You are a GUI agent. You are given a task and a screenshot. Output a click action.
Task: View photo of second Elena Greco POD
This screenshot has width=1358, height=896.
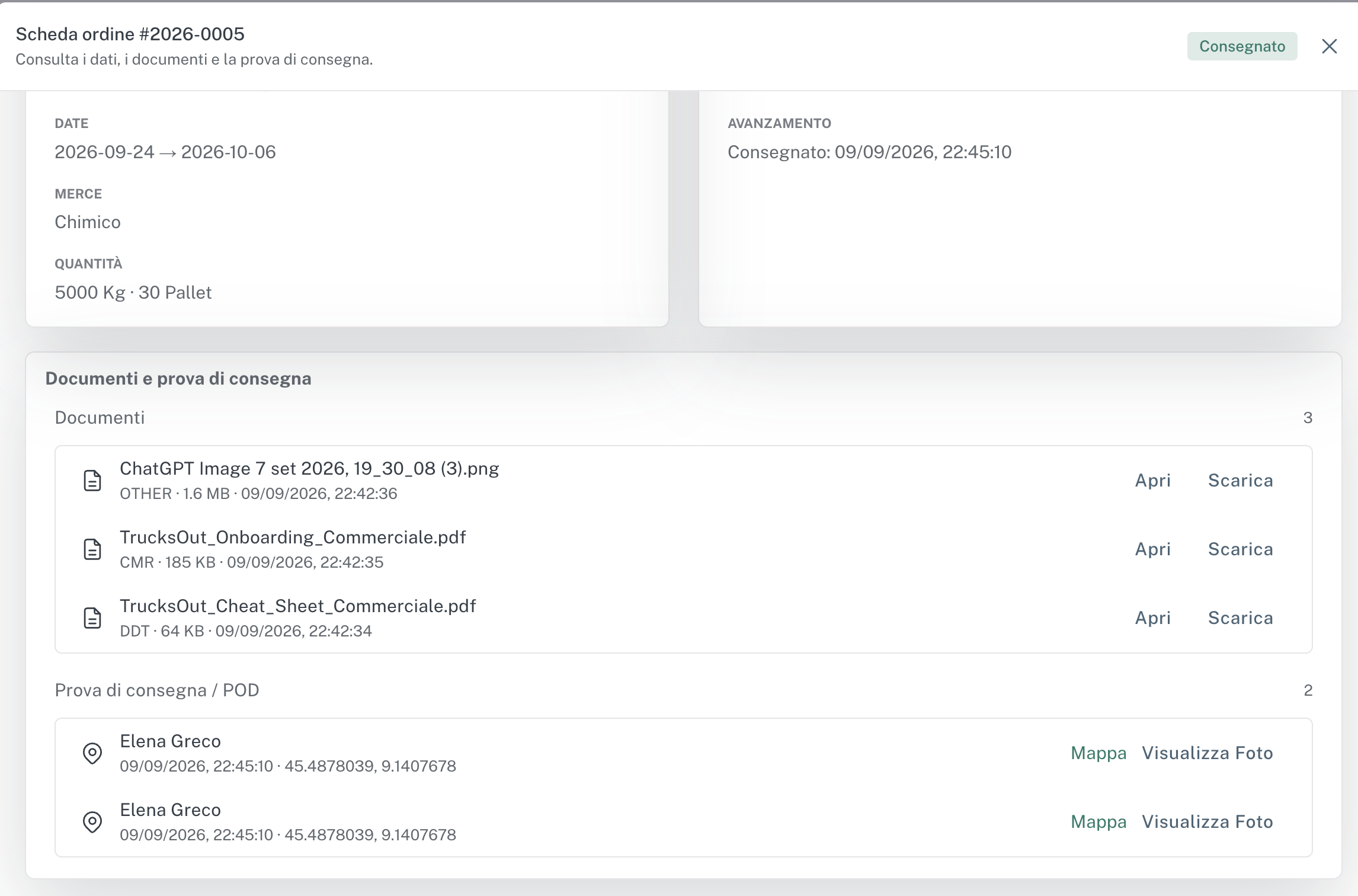1208,822
